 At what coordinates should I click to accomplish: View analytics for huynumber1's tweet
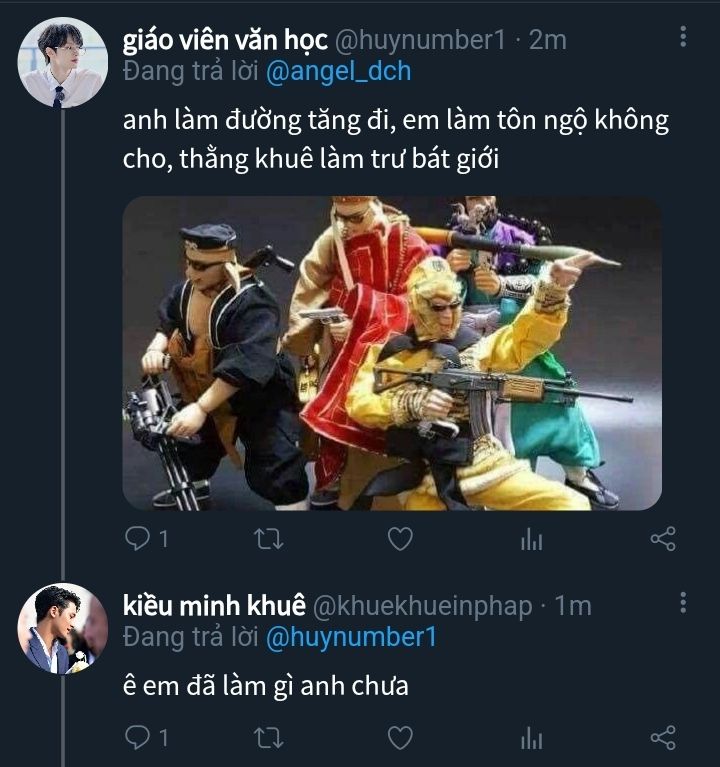[x=532, y=540]
